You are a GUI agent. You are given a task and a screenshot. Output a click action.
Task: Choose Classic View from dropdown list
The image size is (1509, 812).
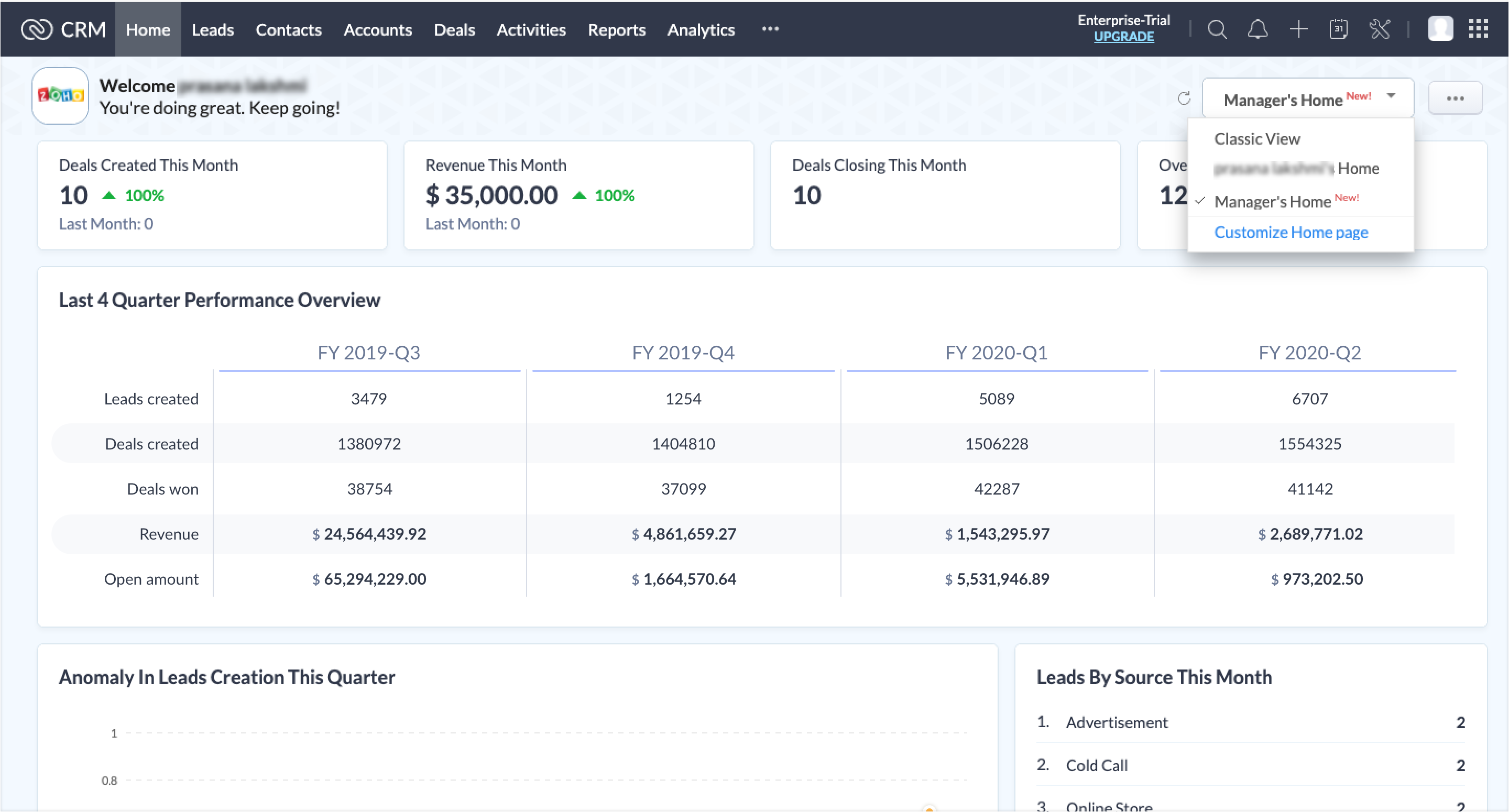[1257, 139]
